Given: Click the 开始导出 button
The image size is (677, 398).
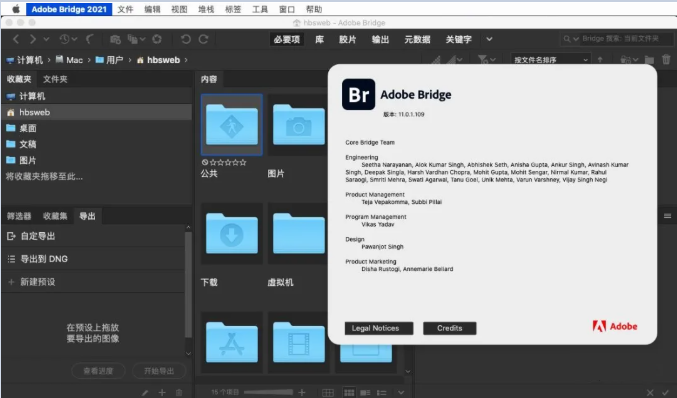Looking at the screenshot, I should (159, 371).
